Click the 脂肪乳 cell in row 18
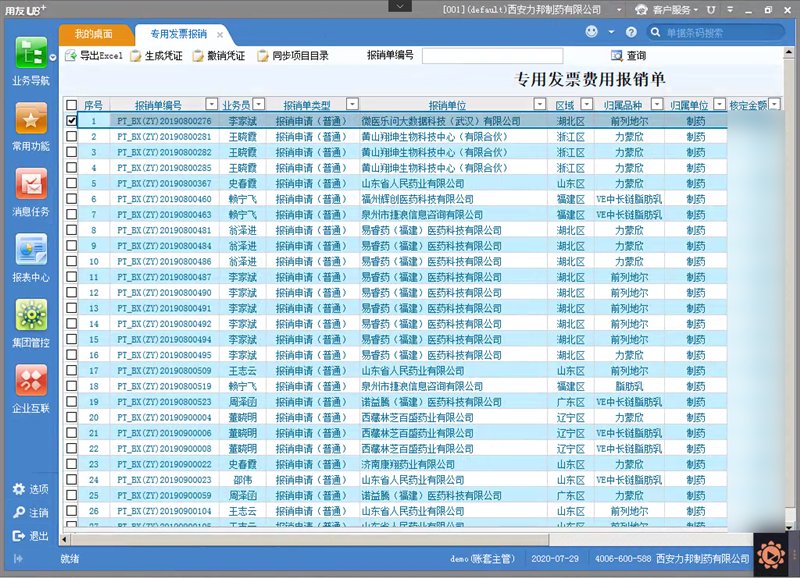This screenshot has height=578, width=800. [x=629, y=386]
